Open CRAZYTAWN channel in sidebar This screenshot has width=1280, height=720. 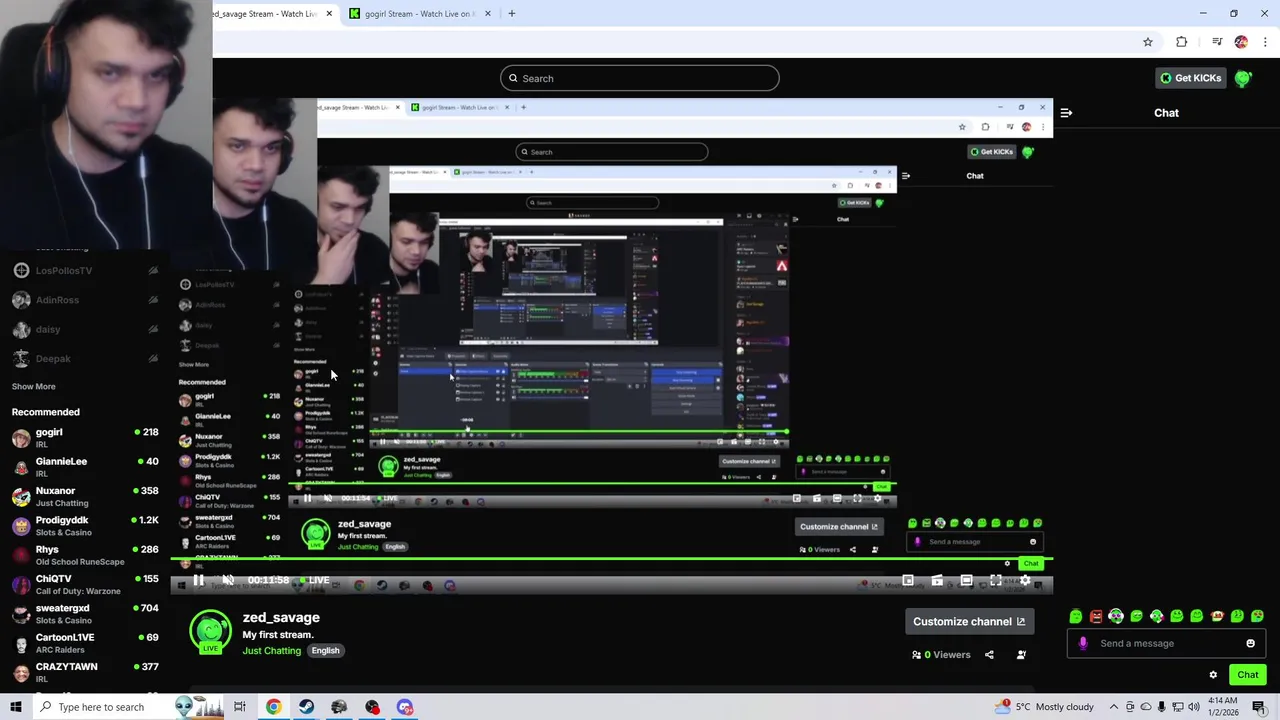click(84, 672)
